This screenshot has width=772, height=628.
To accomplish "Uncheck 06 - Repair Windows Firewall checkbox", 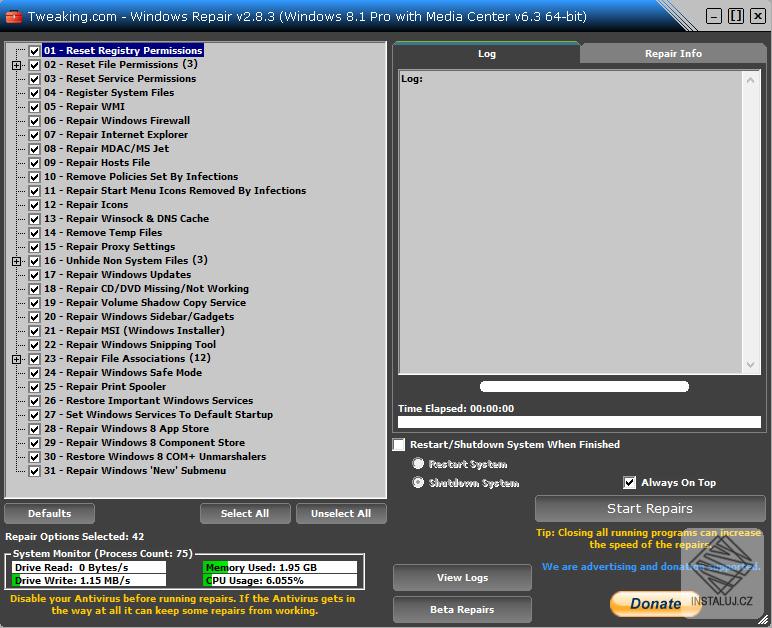I will [34, 121].
